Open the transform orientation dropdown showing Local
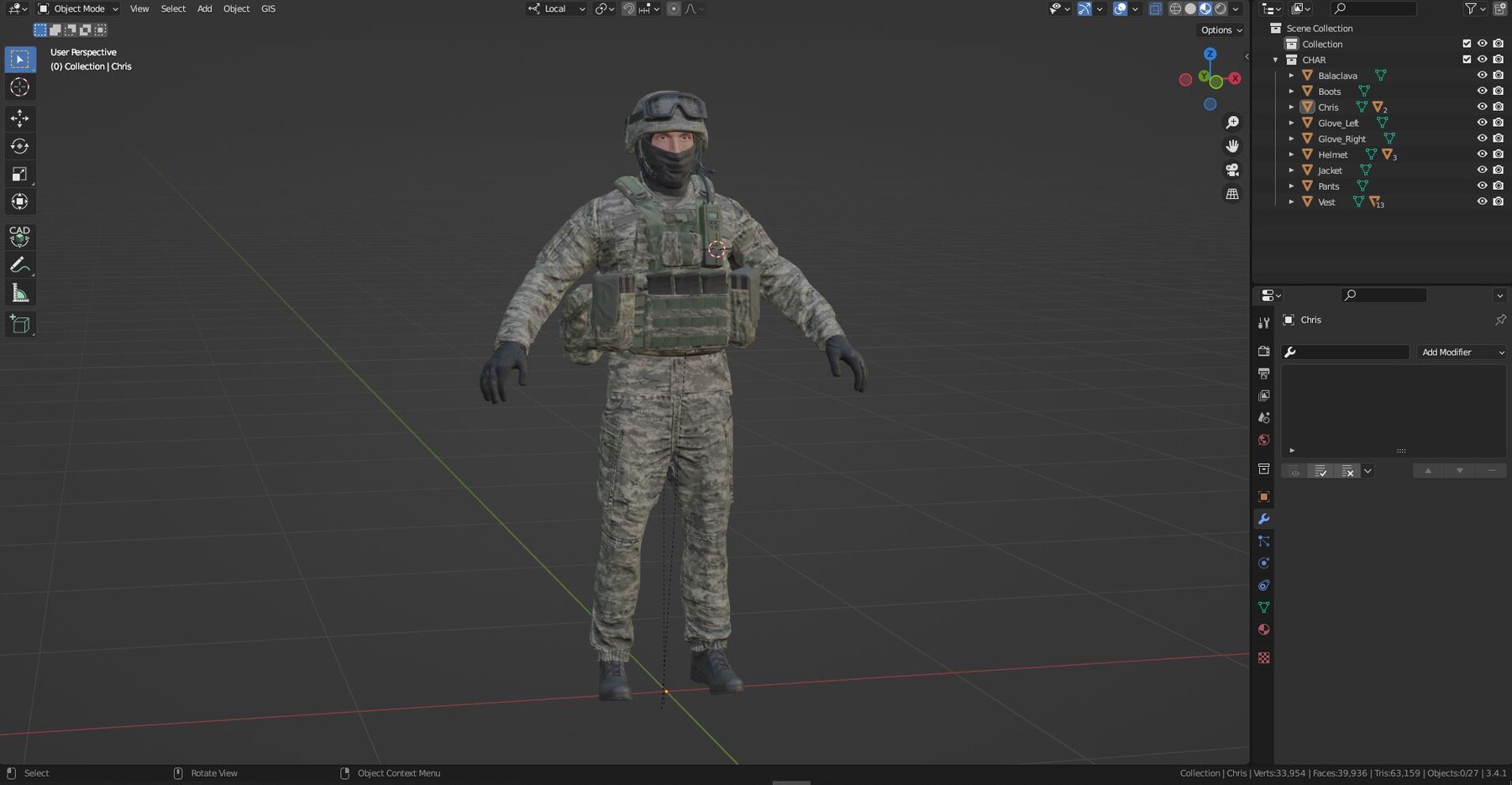Image resolution: width=1512 pixels, height=785 pixels. click(x=554, y=8)
